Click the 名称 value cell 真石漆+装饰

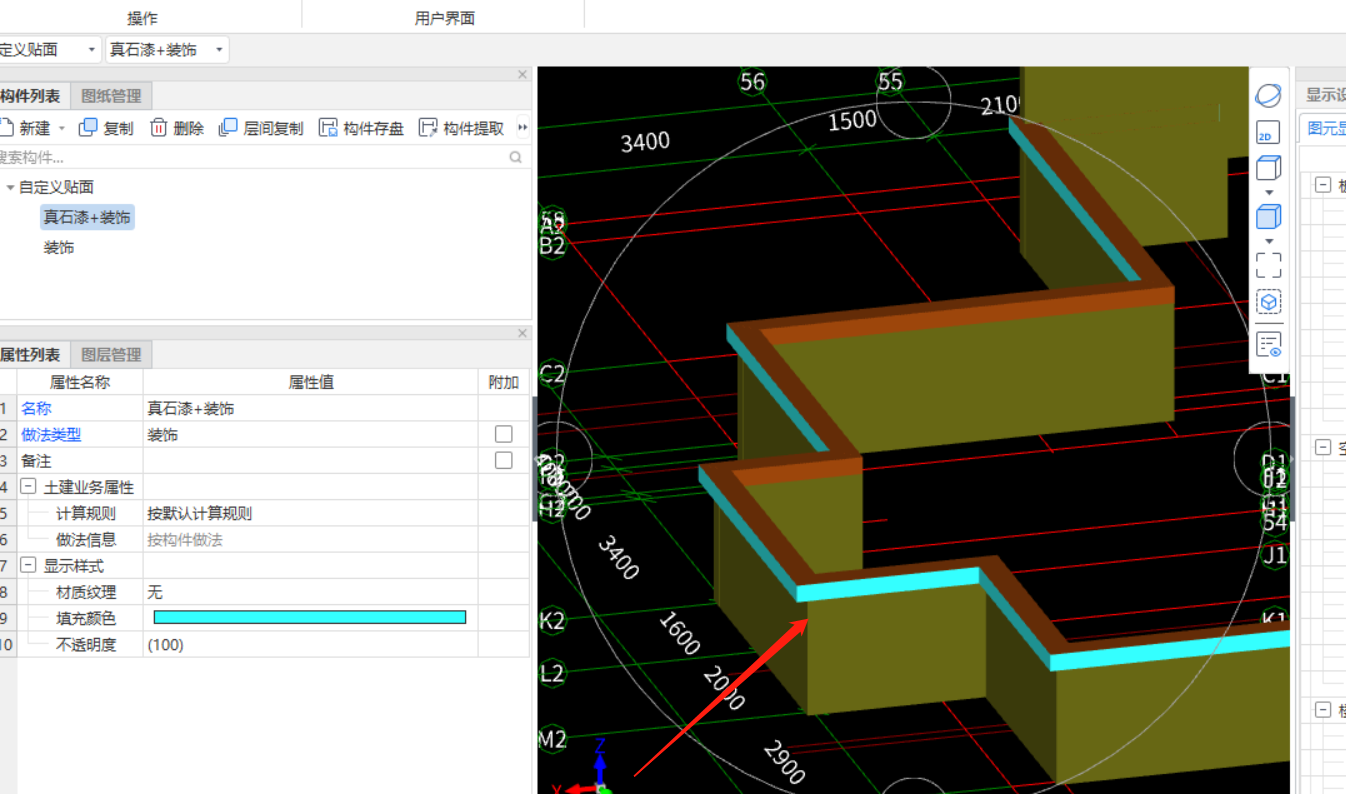[x=310, y=408]
